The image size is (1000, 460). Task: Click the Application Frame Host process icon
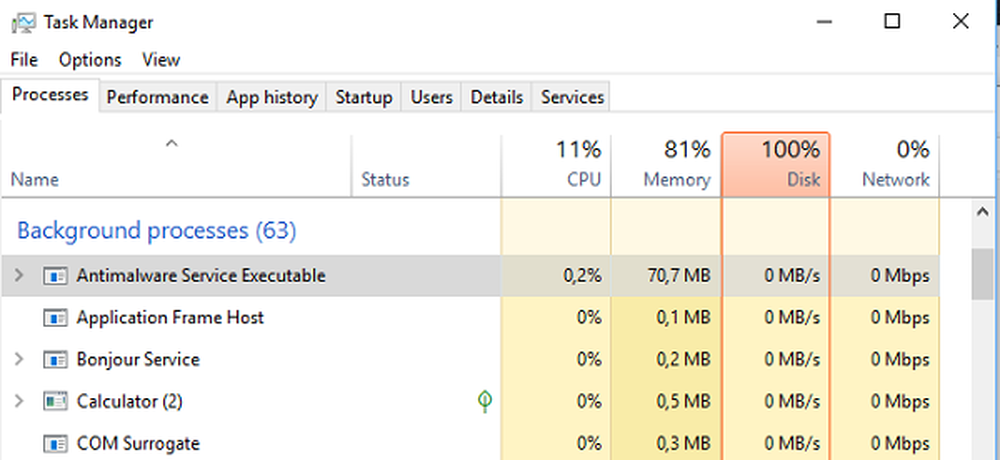pyautogui.click(x=55, y=318)
